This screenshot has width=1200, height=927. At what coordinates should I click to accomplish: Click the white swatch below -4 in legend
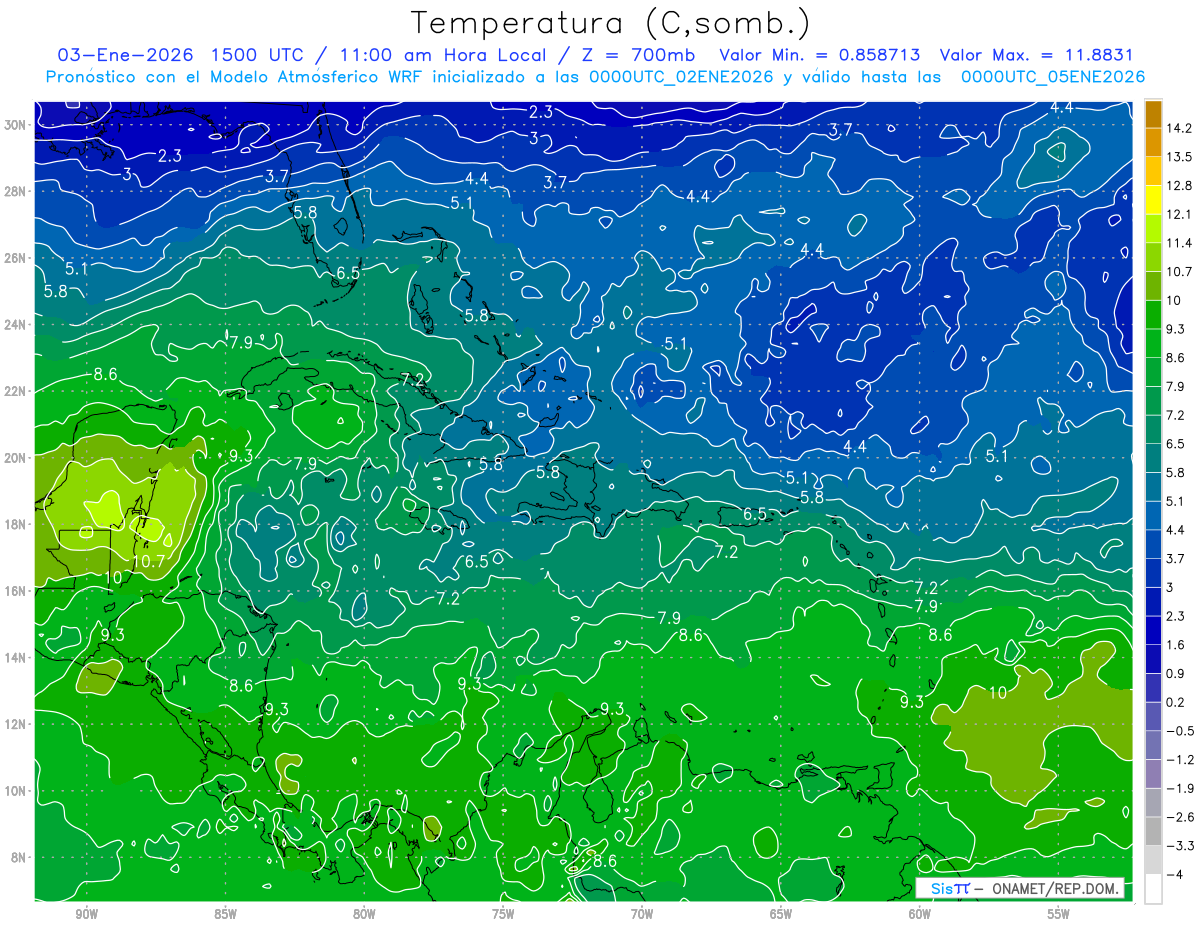1153,888
